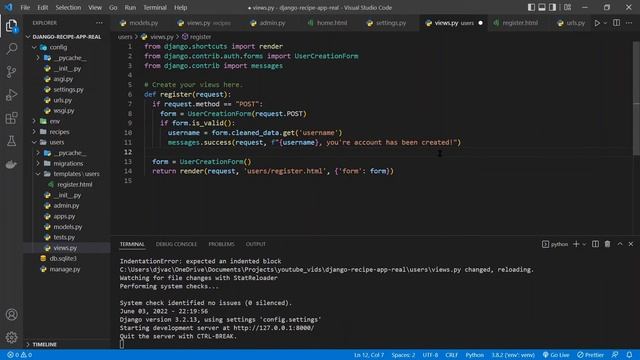Open the Selection menu
The height and width of the screenshot is (360, 640).
pyautogui.click(x=68, y=7)
